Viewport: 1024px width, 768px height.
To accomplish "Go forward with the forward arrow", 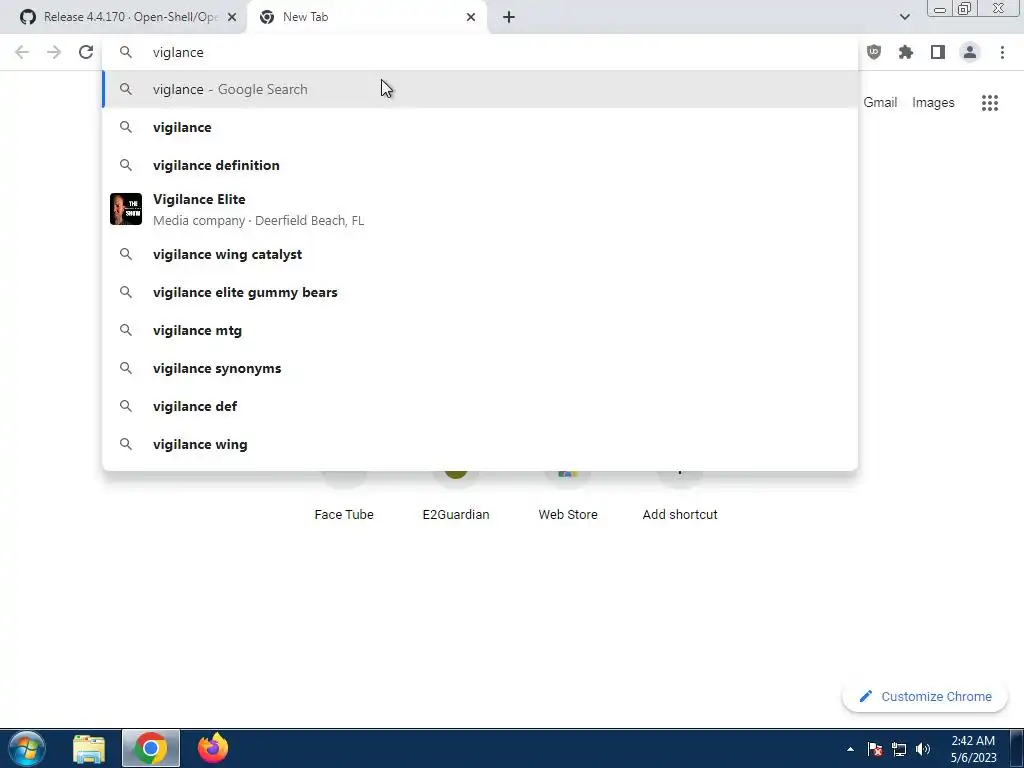I will (54, 52).
